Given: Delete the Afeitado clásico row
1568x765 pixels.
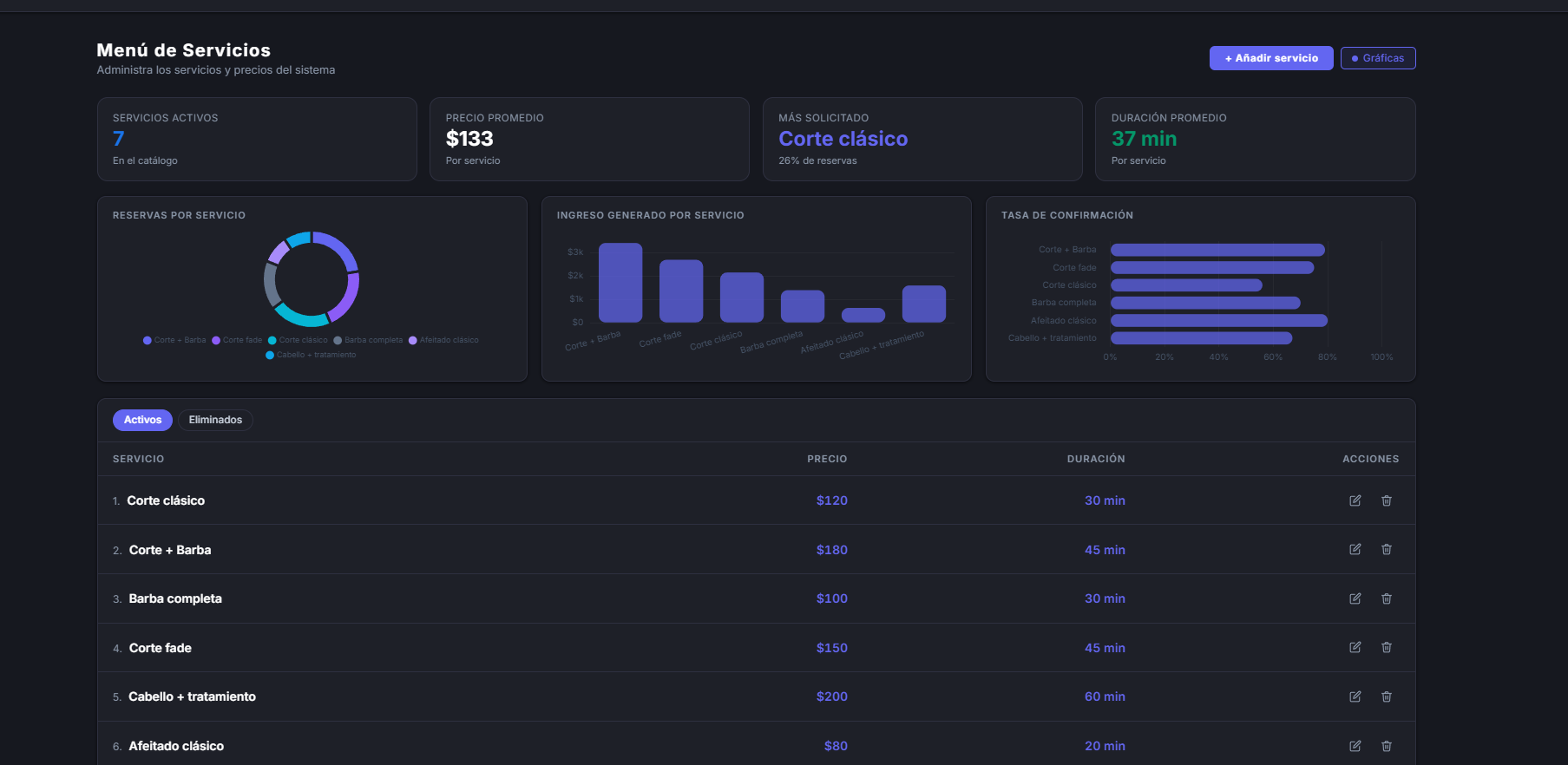Looking at the screenshot, I should tap(1387, 746).
